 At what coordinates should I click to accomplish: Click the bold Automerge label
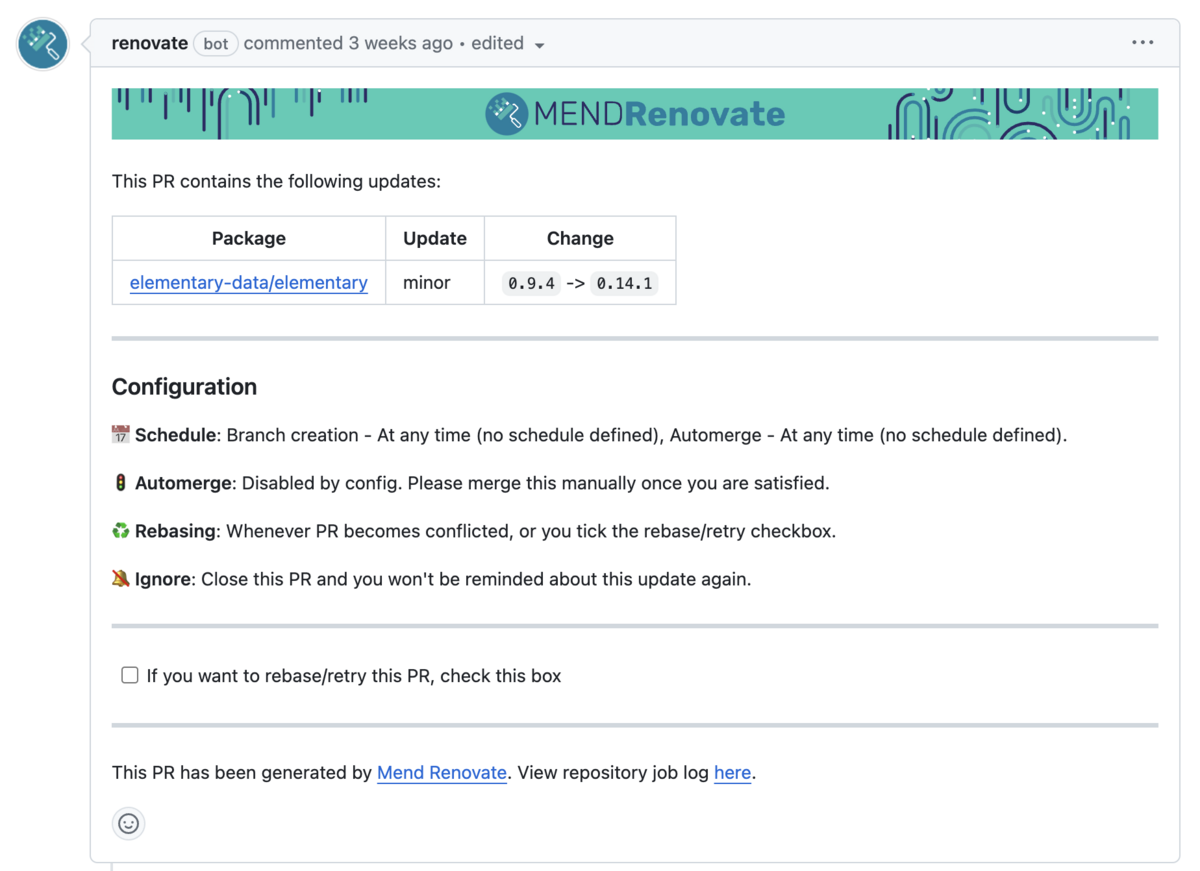click(184, 483)
